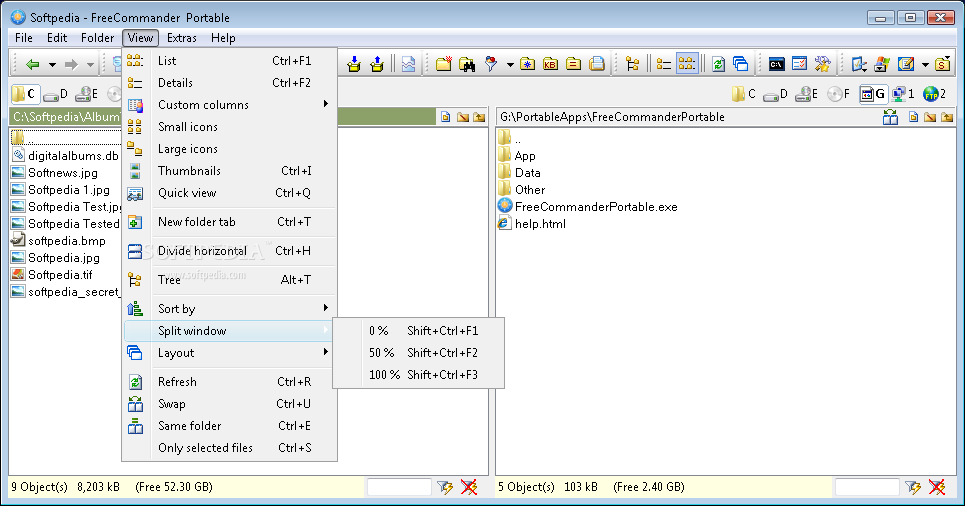Open the Edit menu

57,38
